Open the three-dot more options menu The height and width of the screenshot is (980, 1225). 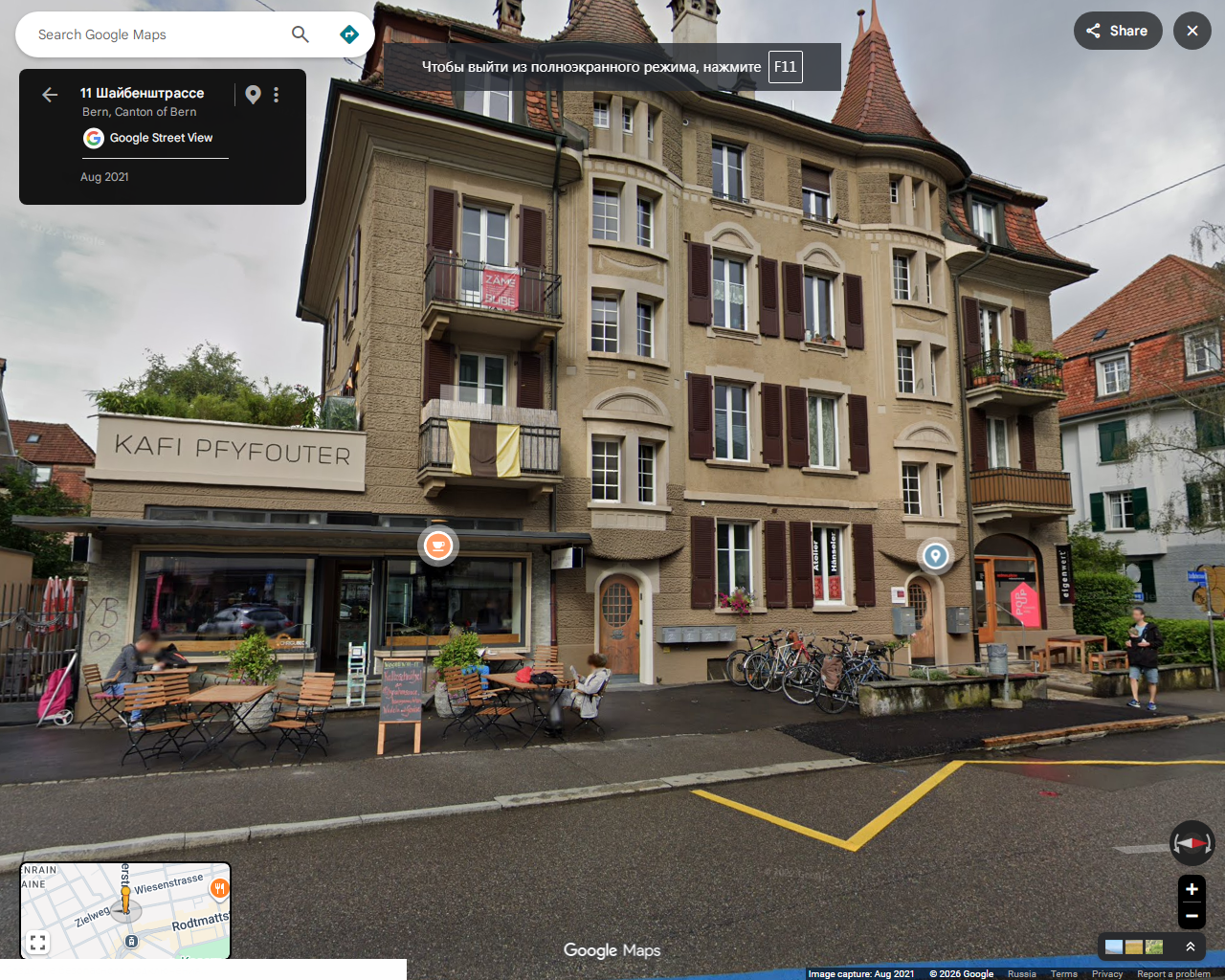click(276, 95)
